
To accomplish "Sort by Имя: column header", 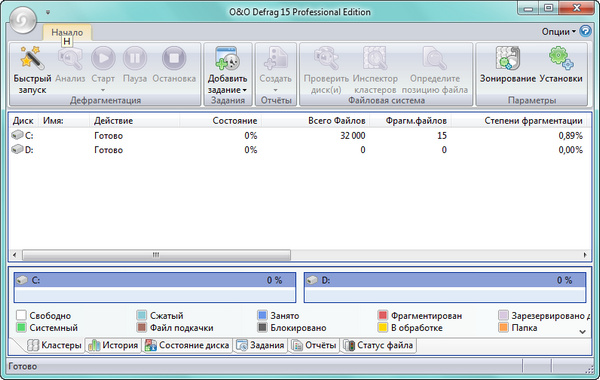I will click(x=64, y=121).
